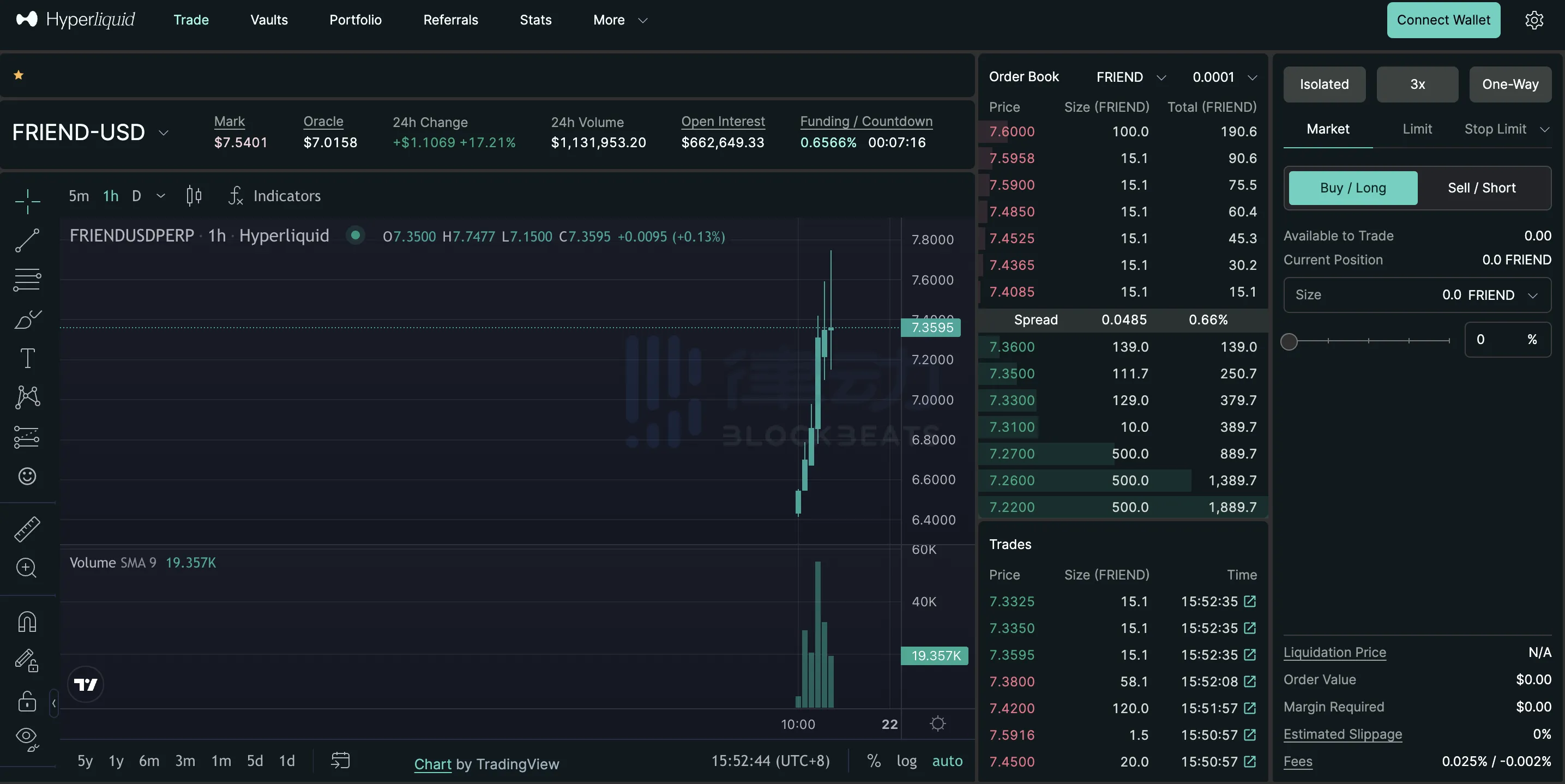
Task: Open the emoji sticker tool
Action: click(x=27, y=476)
